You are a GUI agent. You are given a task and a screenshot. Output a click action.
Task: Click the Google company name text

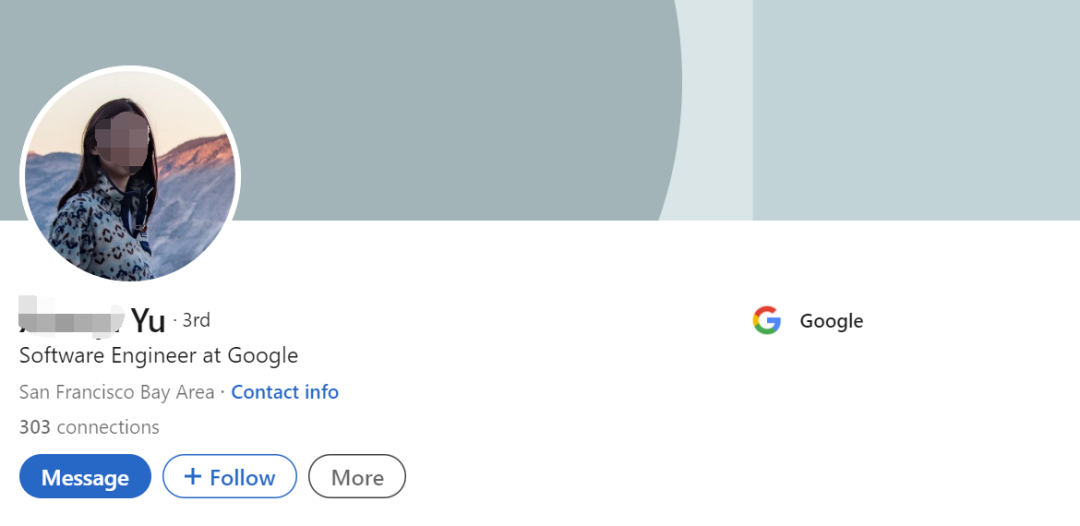831,321
